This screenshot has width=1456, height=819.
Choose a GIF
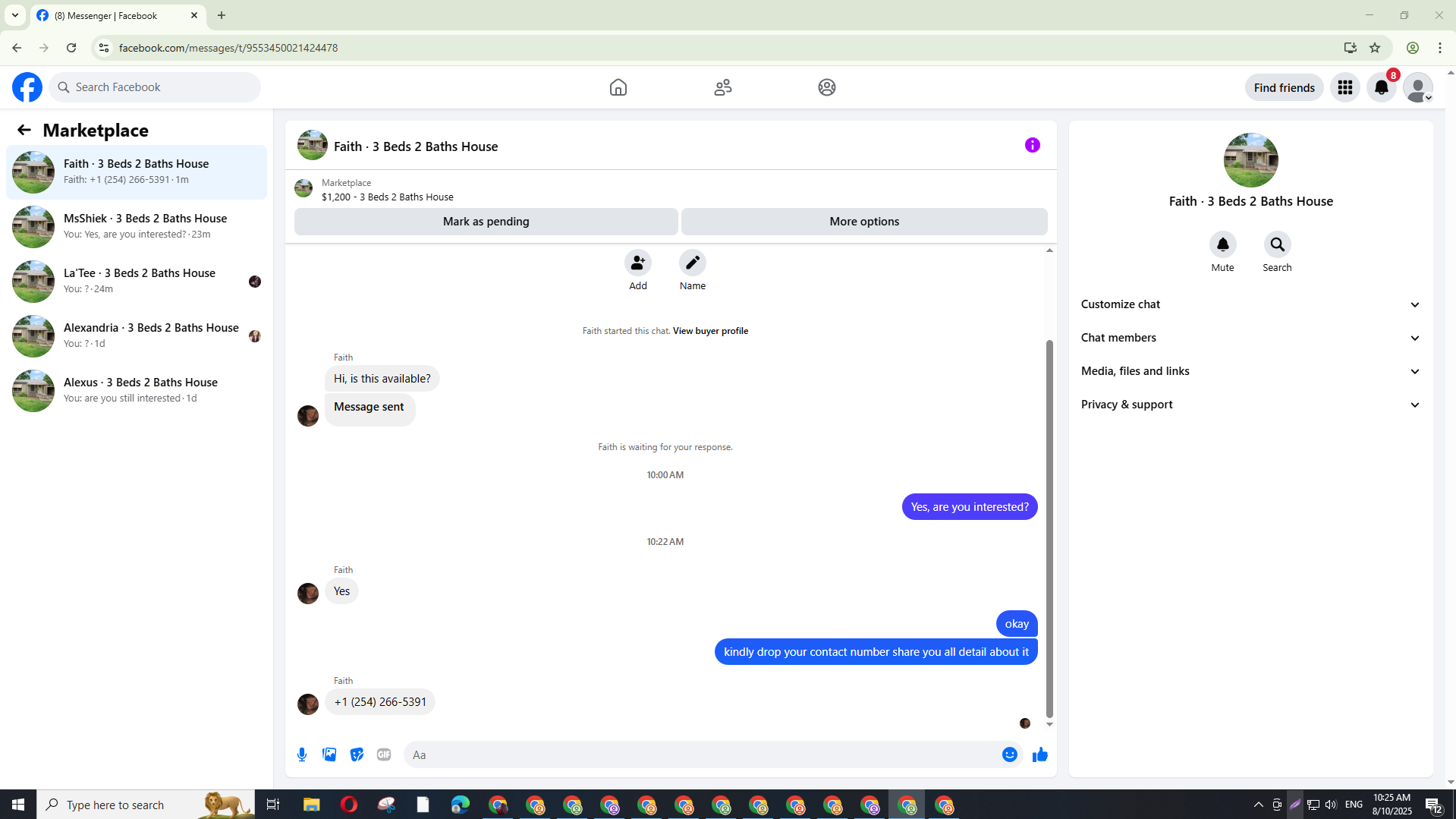[x=384, y=754]
